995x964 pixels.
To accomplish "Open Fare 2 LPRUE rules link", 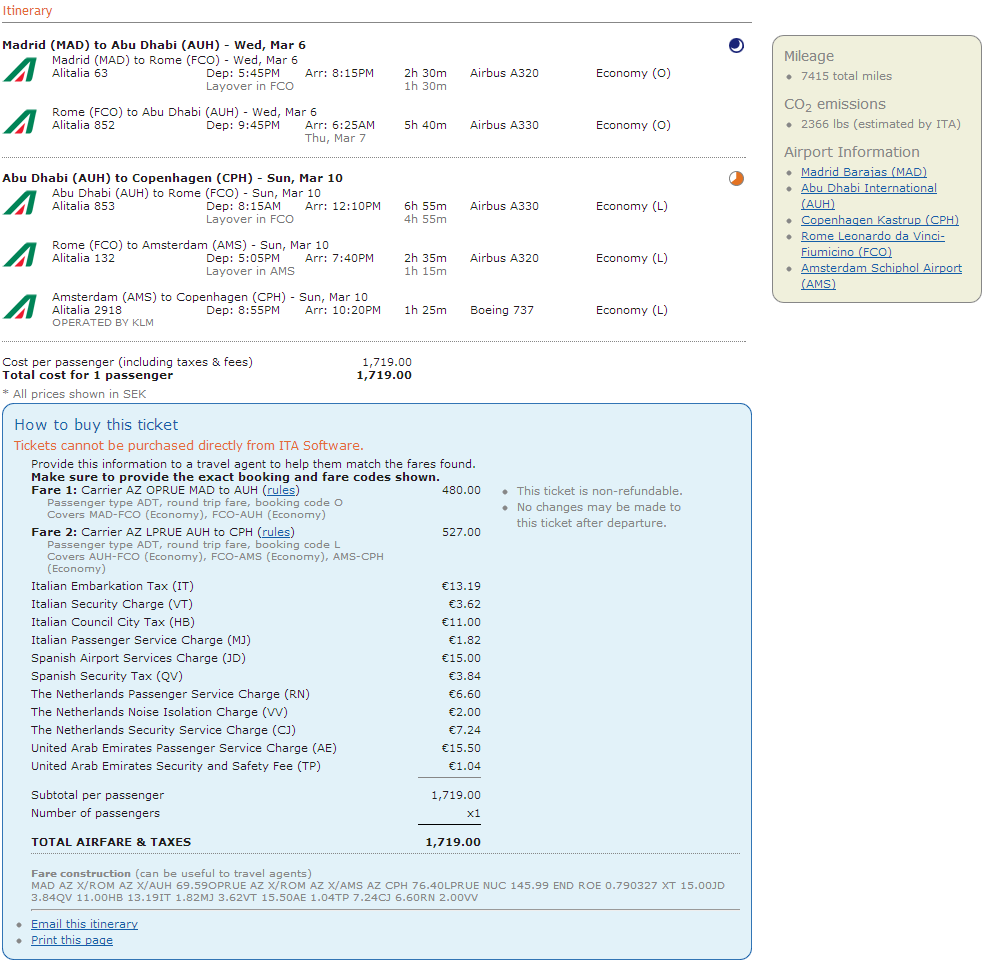I will tap(275, 533).
